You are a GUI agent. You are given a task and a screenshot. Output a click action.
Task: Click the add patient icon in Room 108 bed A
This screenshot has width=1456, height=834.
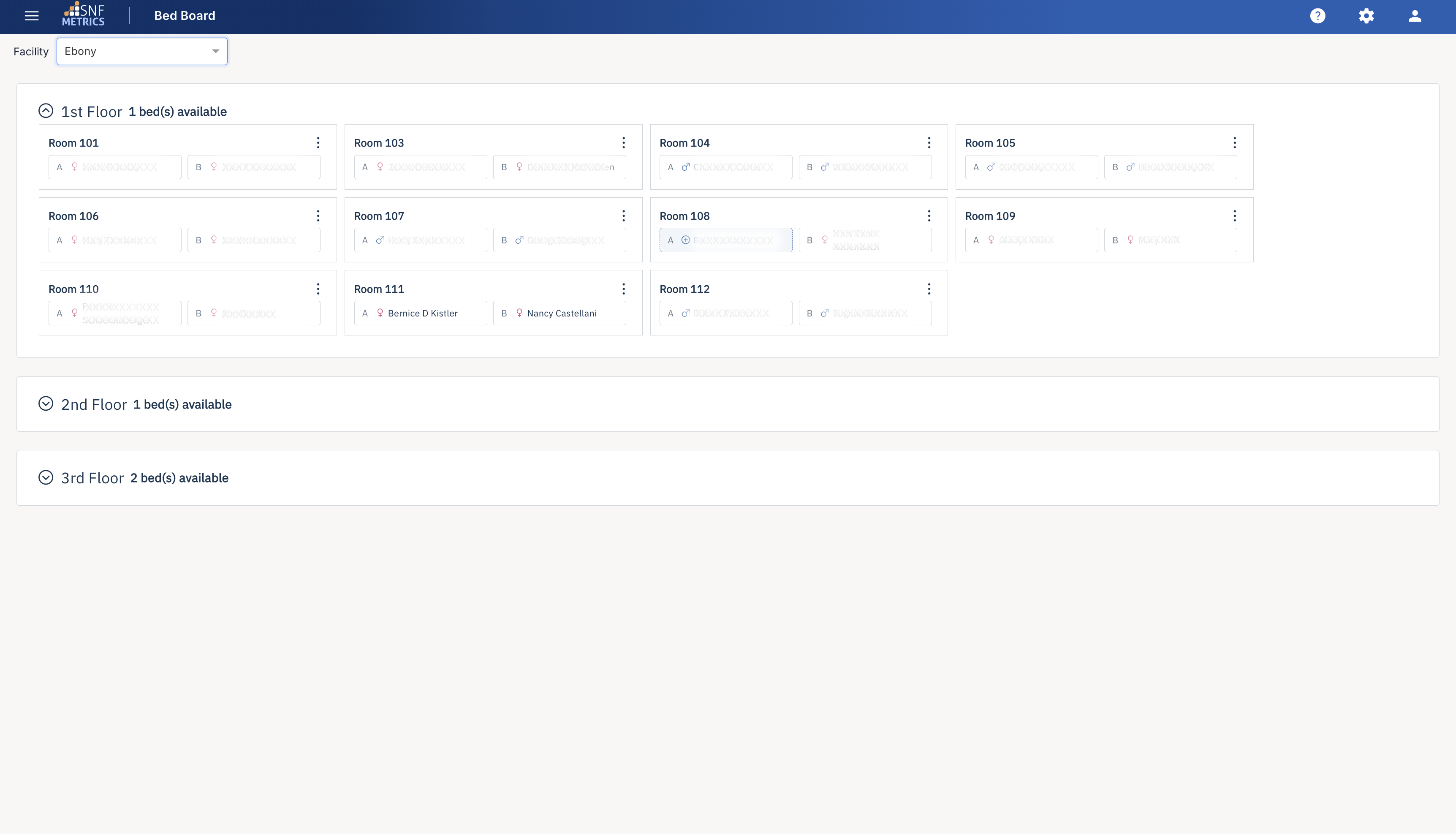click(x=685, y=240)
